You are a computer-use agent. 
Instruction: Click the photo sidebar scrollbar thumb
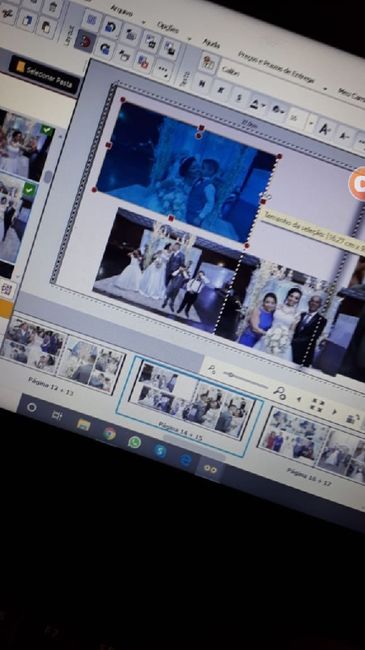(x=48, y=176)
